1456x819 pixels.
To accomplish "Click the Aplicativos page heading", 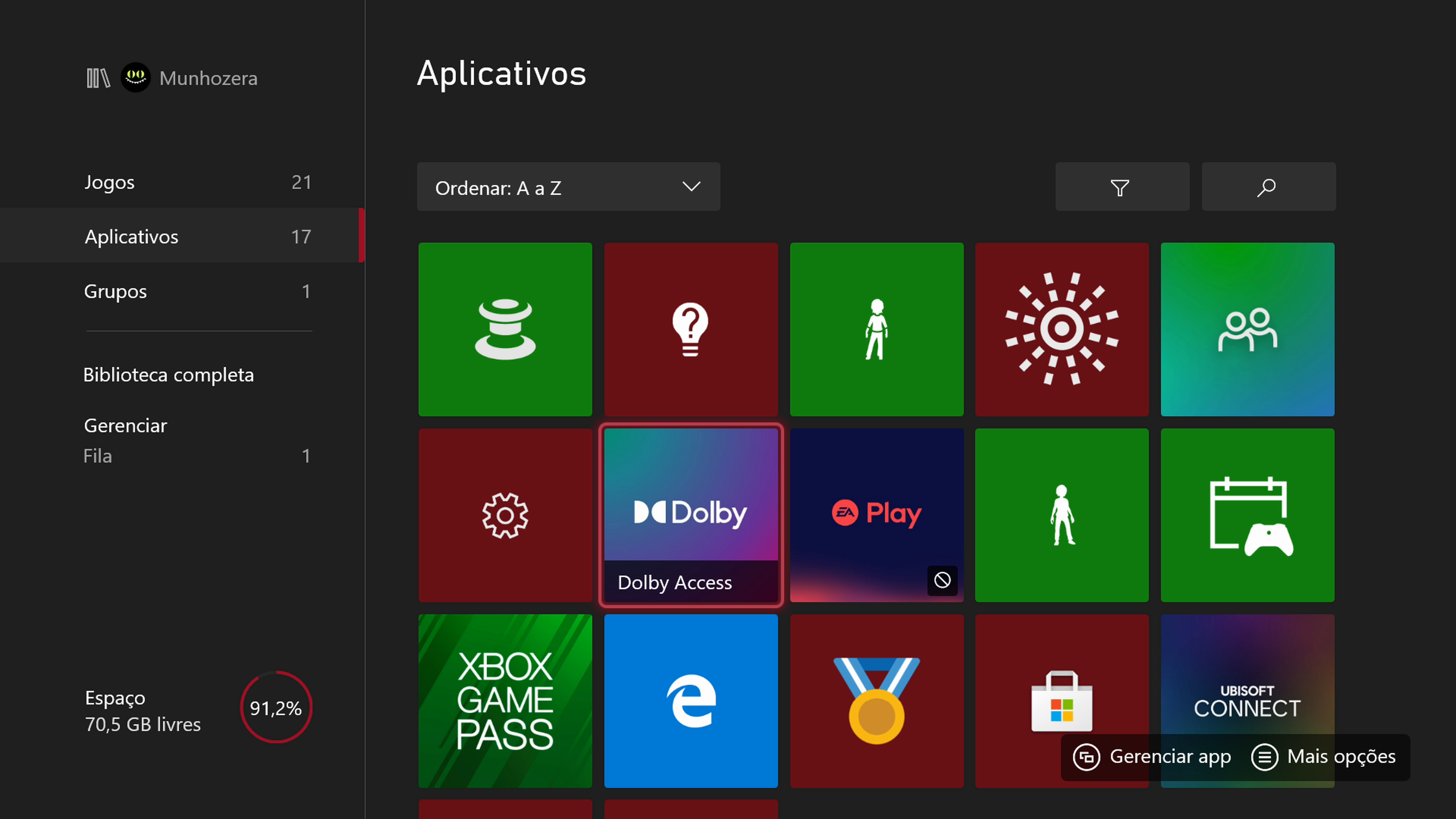I will coord(501,74).
